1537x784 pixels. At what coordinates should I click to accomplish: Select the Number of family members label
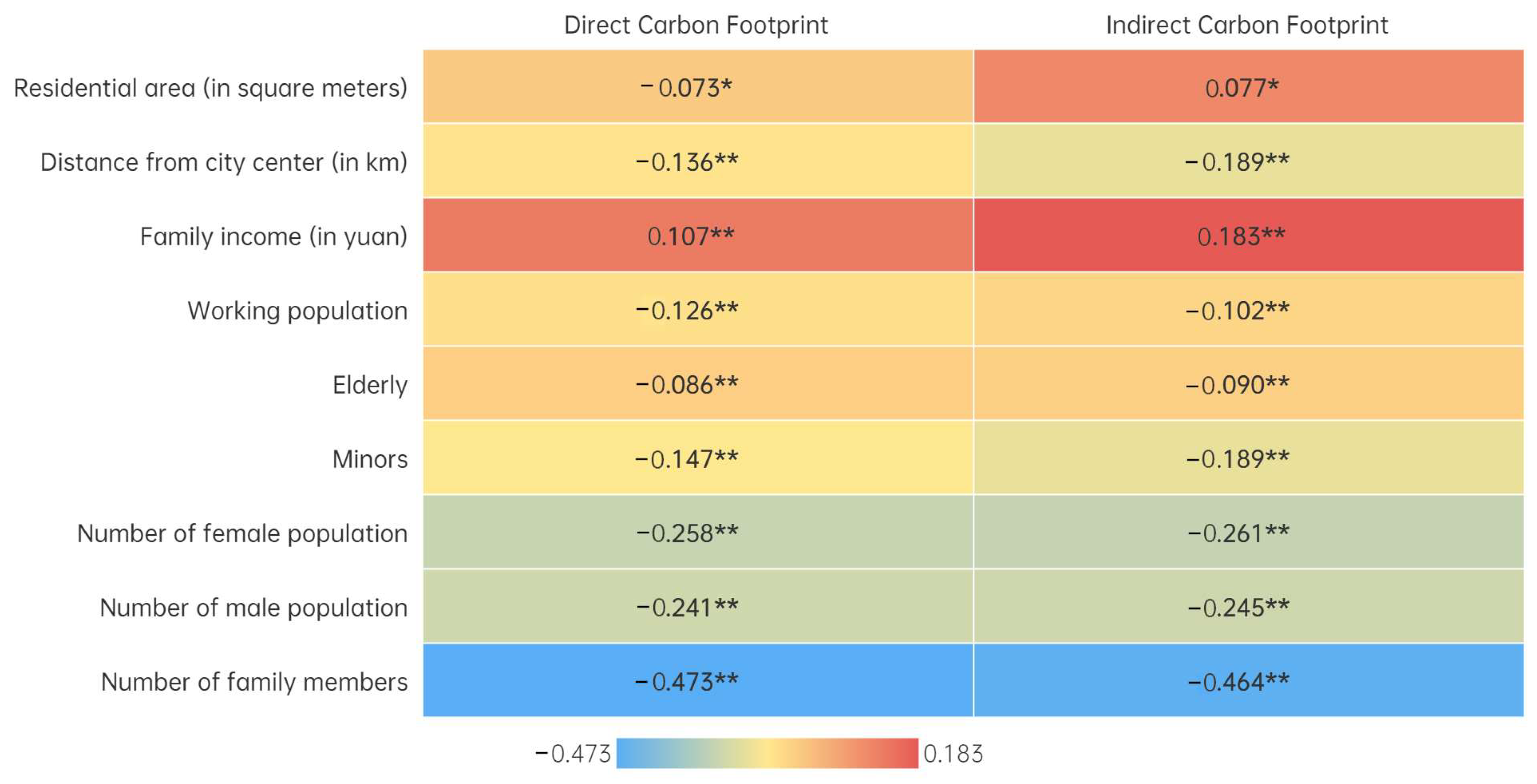(x=254, y=682)
